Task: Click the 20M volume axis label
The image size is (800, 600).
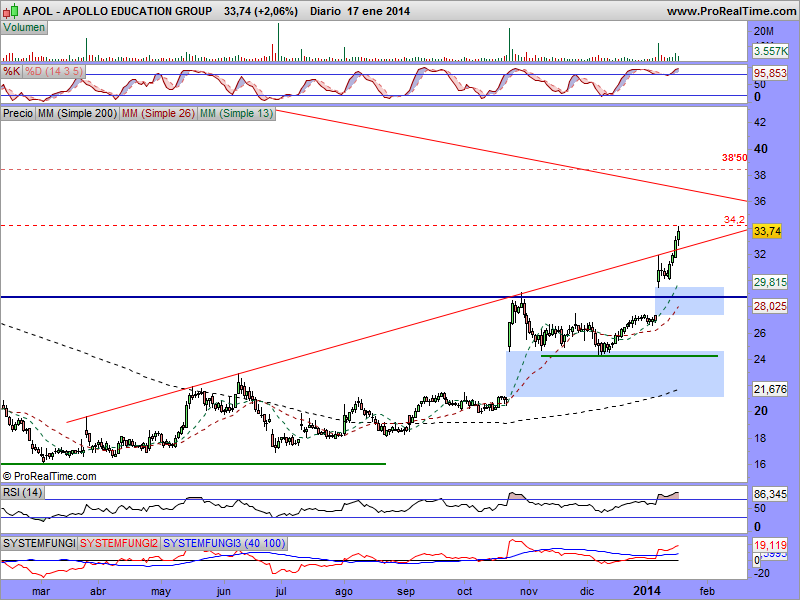Action: coord(764,31)
